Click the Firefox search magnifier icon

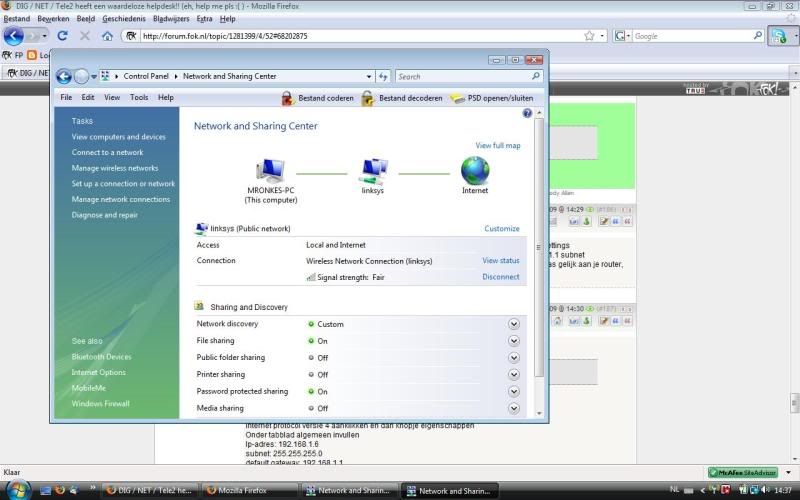pyautogui.click(x=758, y=36)
